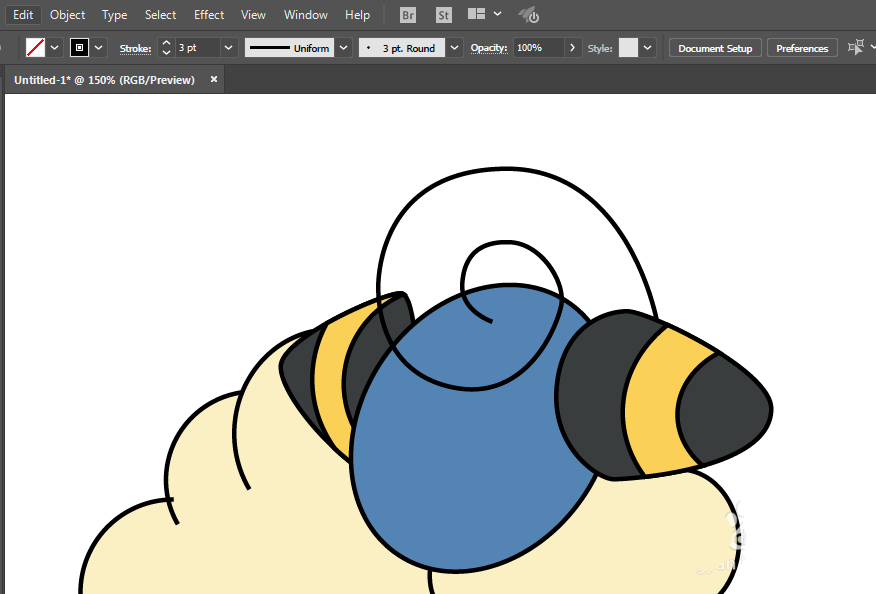Open the Window menu

click(306, 15)
